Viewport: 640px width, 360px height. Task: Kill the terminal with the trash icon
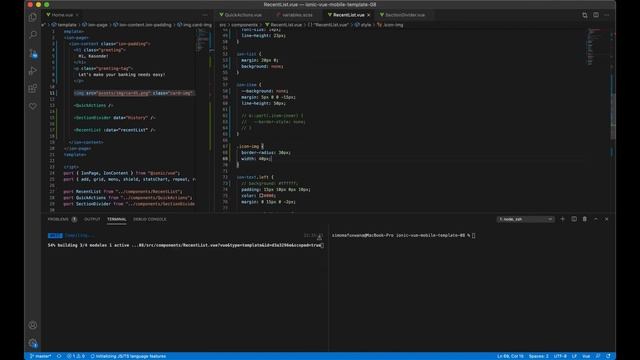coord(584,219)
